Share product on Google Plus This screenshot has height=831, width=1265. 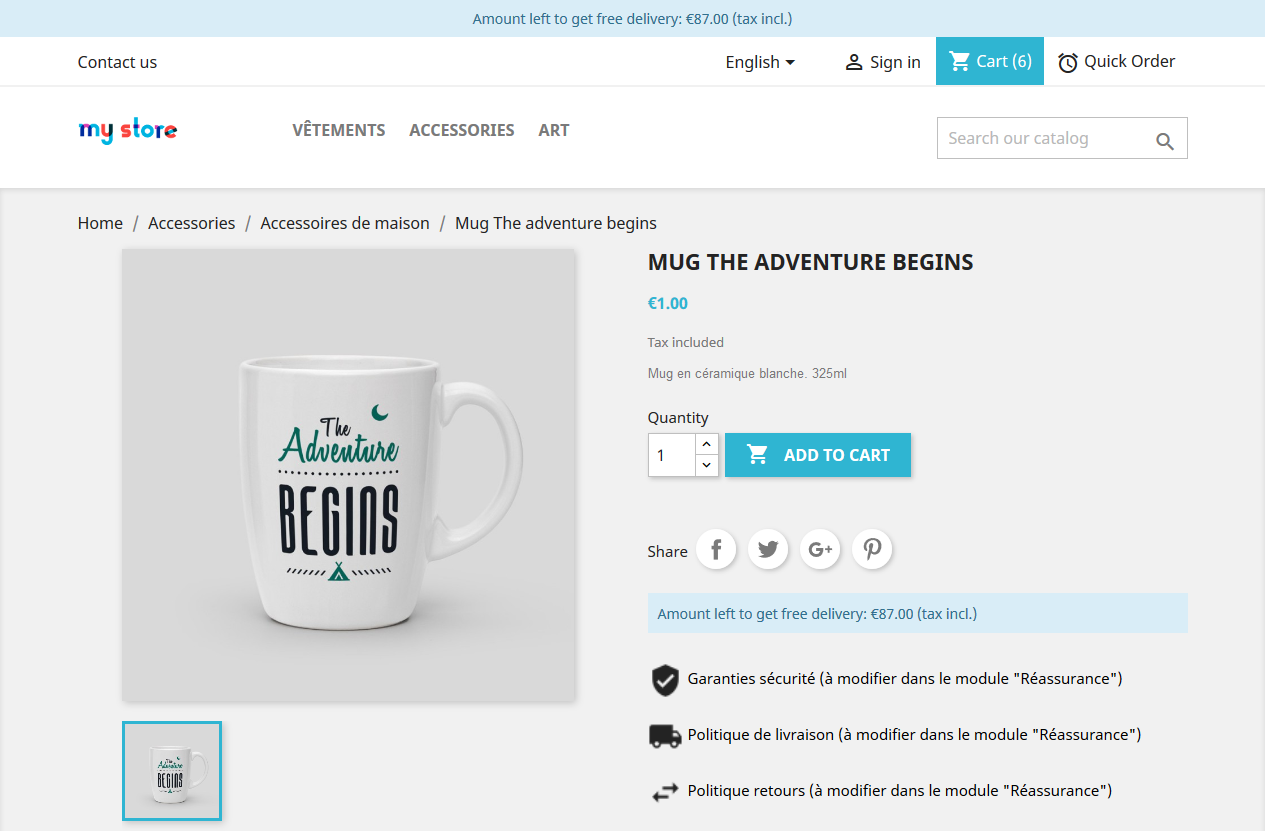click(x=820, y=549)
